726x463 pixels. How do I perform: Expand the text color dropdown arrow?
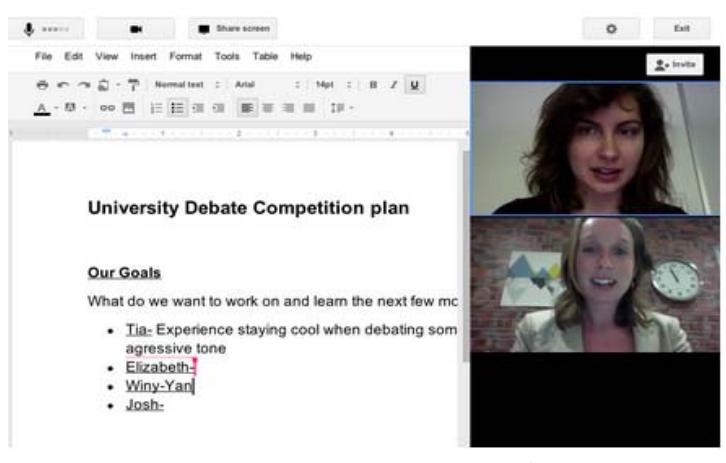[56, 108]
